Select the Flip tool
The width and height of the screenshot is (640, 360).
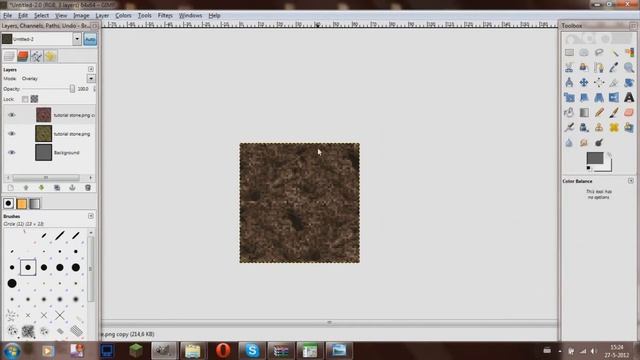pyautogui.click(x=614, y=98)
